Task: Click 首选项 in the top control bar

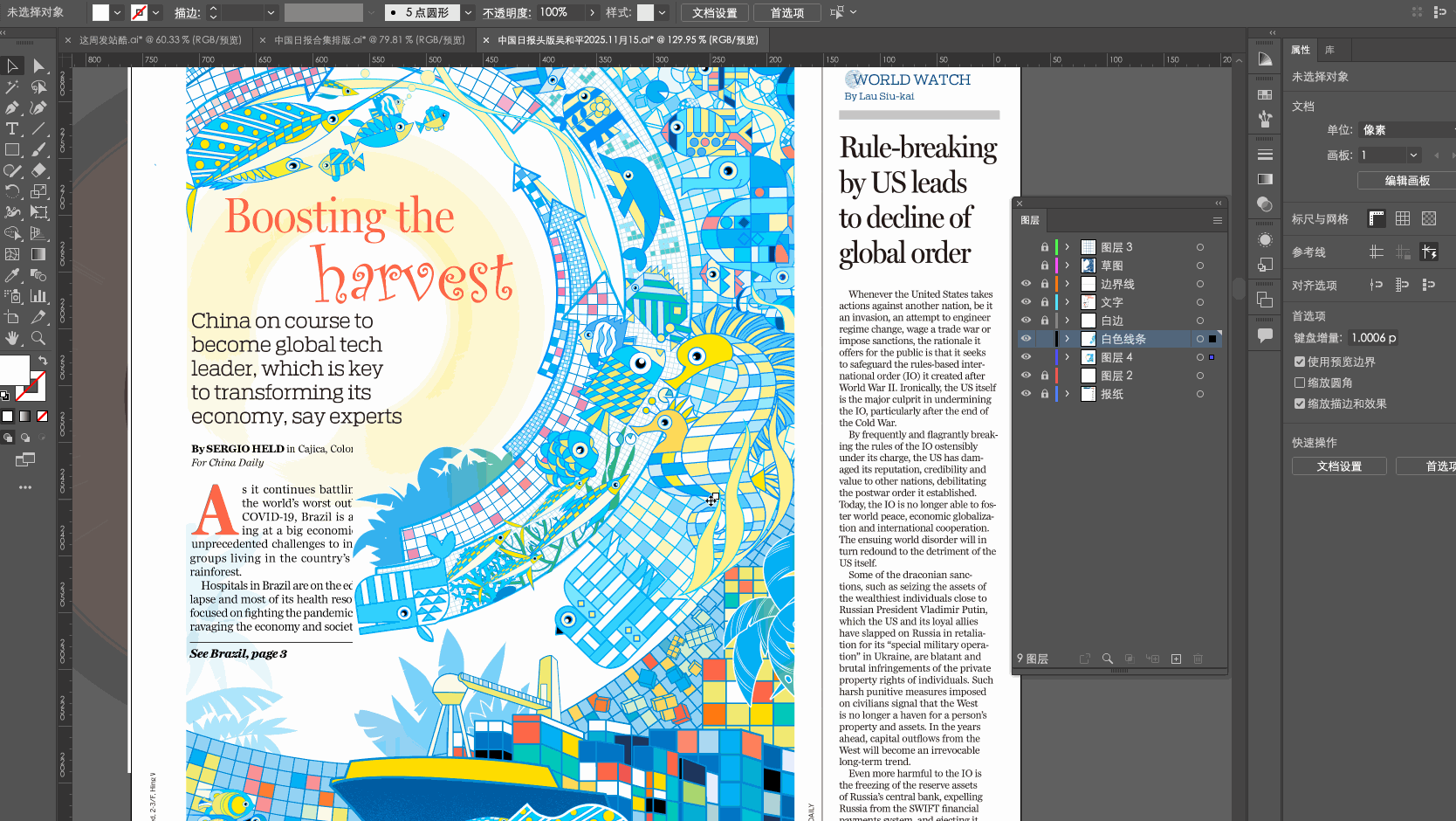Action: 786,12
